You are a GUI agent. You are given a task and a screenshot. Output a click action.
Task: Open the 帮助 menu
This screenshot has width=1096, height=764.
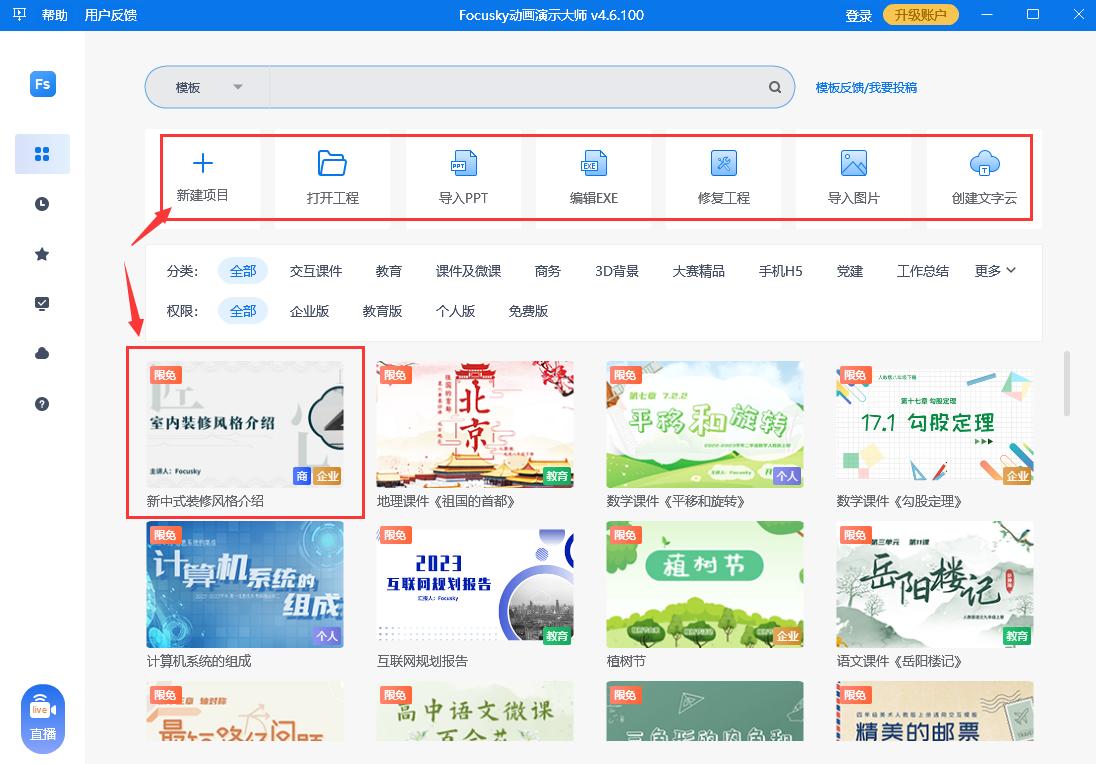pos(55,15)
